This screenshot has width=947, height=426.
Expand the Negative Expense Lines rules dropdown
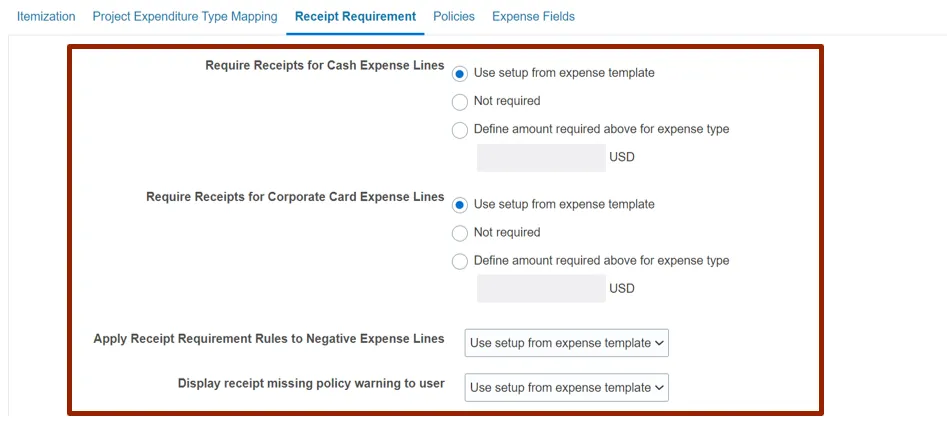coord(566,343)
